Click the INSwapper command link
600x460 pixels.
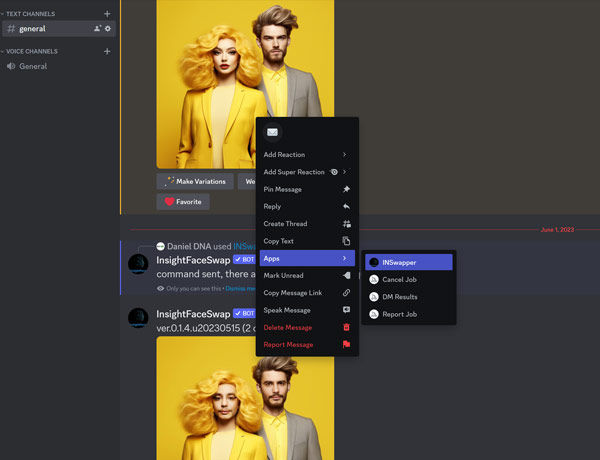click(245, 246)
